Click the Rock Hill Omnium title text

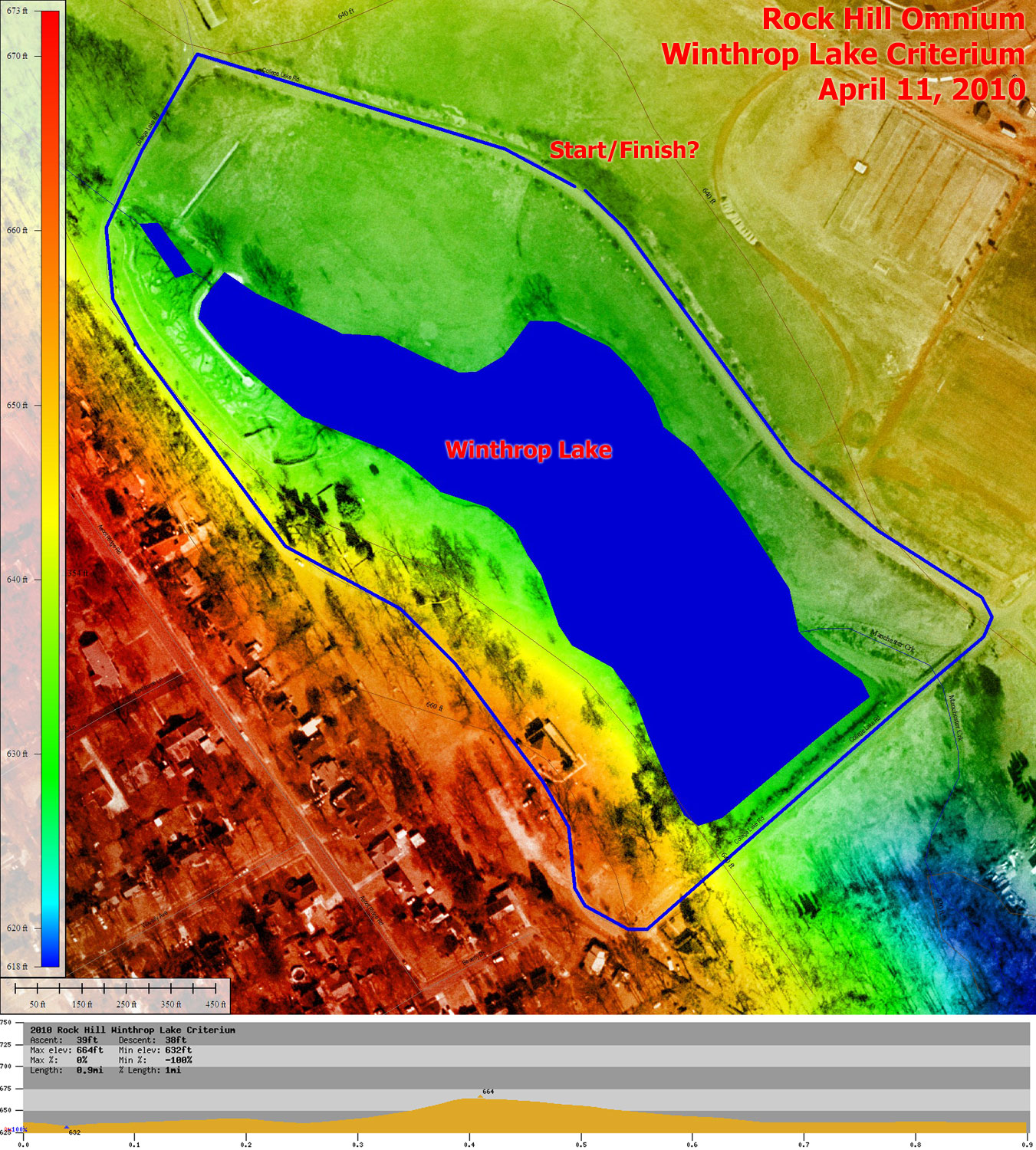pos(893,20)
